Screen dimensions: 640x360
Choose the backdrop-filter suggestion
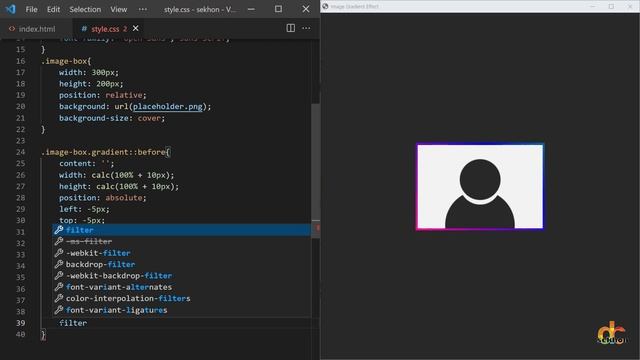click(181, 264)
